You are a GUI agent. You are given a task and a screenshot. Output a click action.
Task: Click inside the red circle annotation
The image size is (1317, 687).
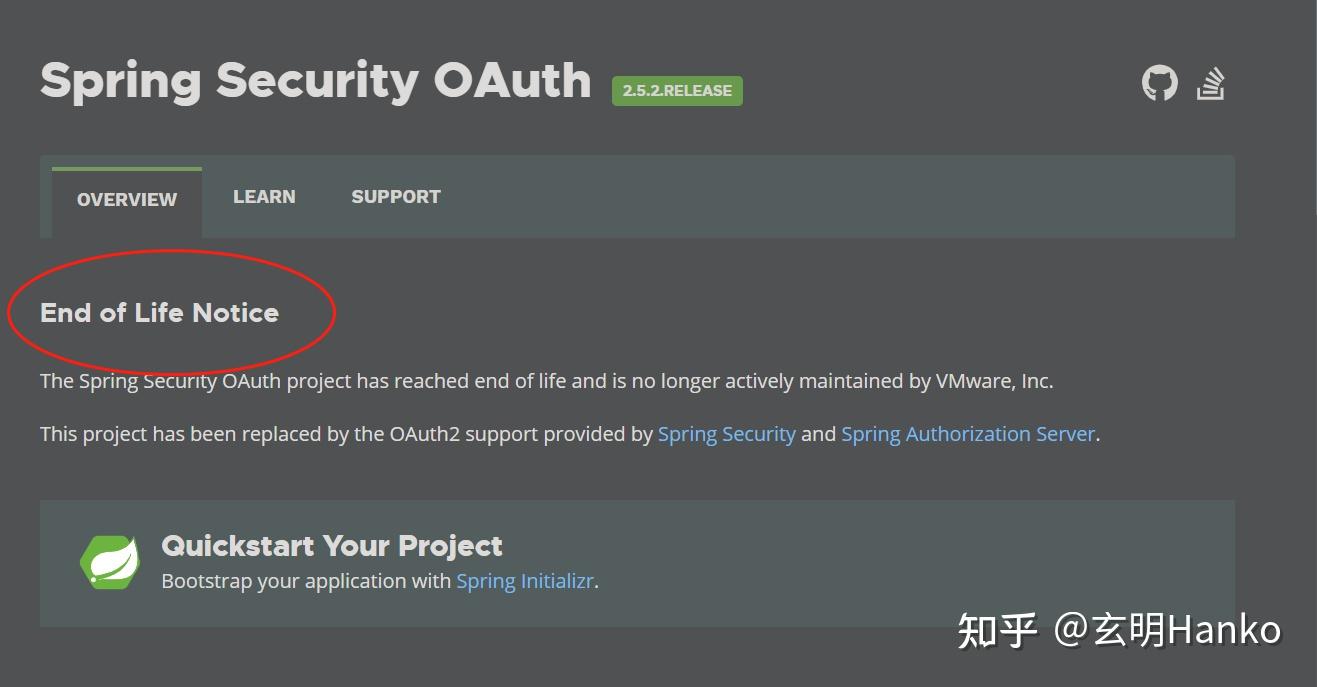tap(170, 310)
